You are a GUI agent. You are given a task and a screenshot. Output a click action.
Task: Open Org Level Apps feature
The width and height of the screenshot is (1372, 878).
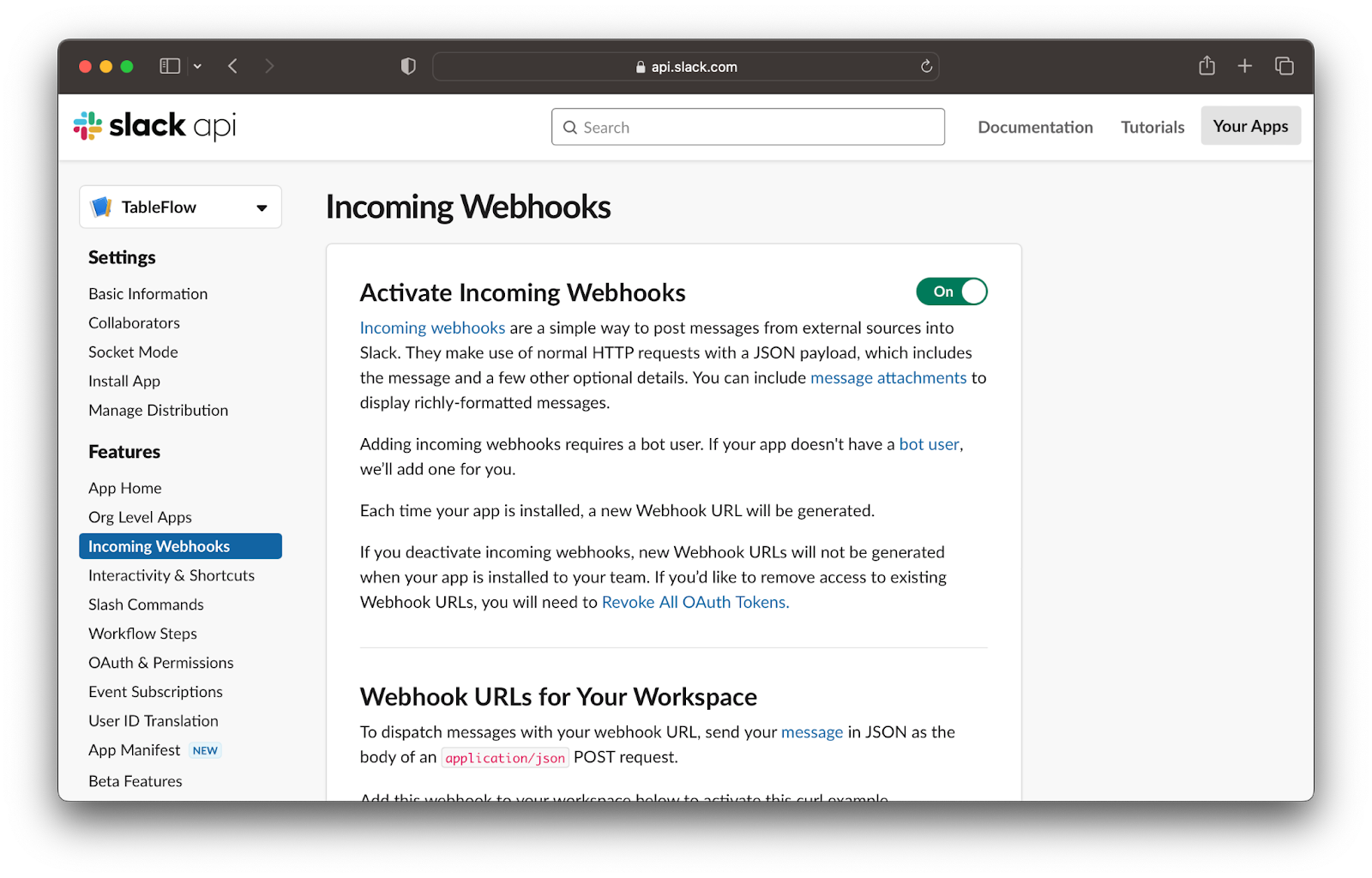[x=140, y=517]
